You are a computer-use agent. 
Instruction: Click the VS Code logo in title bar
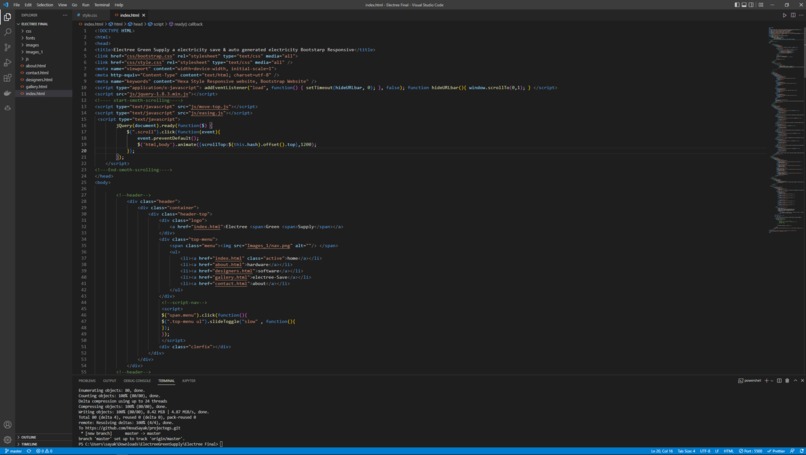pos(6,5)
